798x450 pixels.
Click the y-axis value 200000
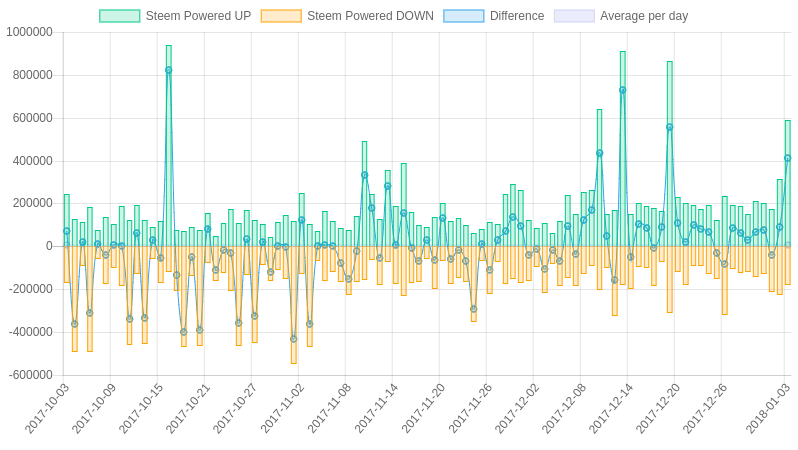pyautogui.click(x=33, y=203)
